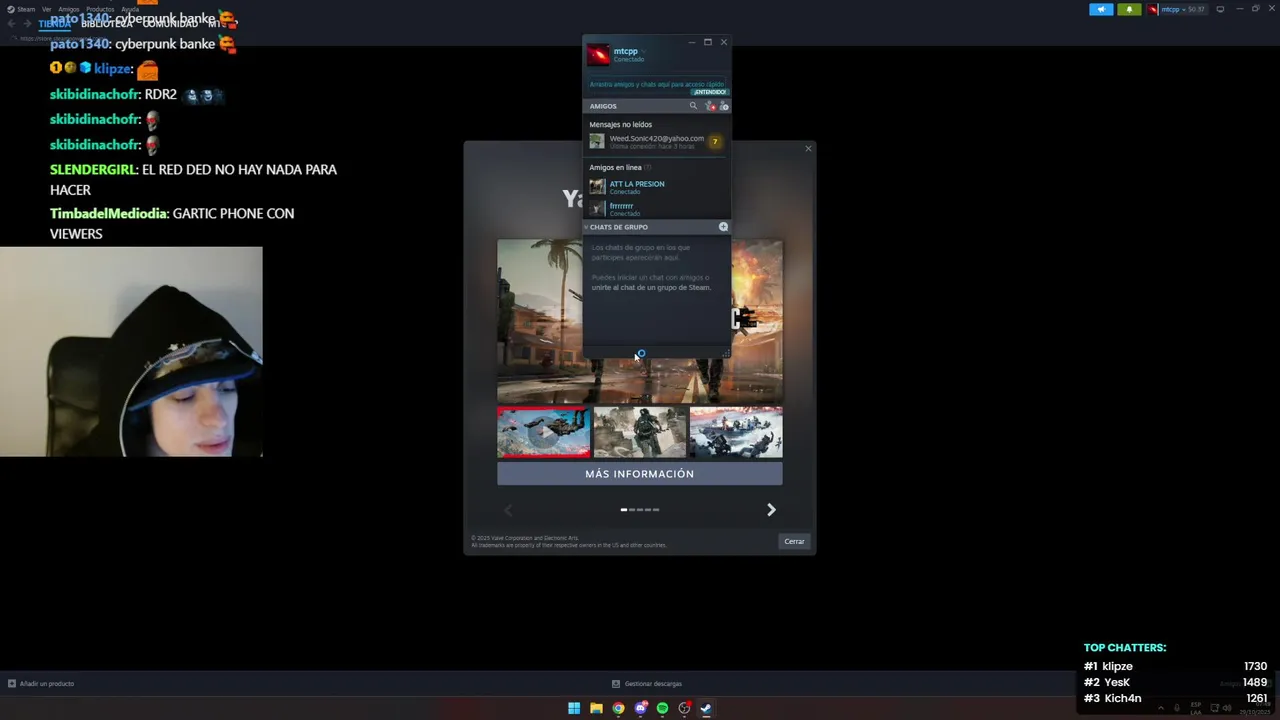Open the mtcpp account dropdown in title bar
The width and height of the screenshot is (1280, 720).
pos(1177,9)
